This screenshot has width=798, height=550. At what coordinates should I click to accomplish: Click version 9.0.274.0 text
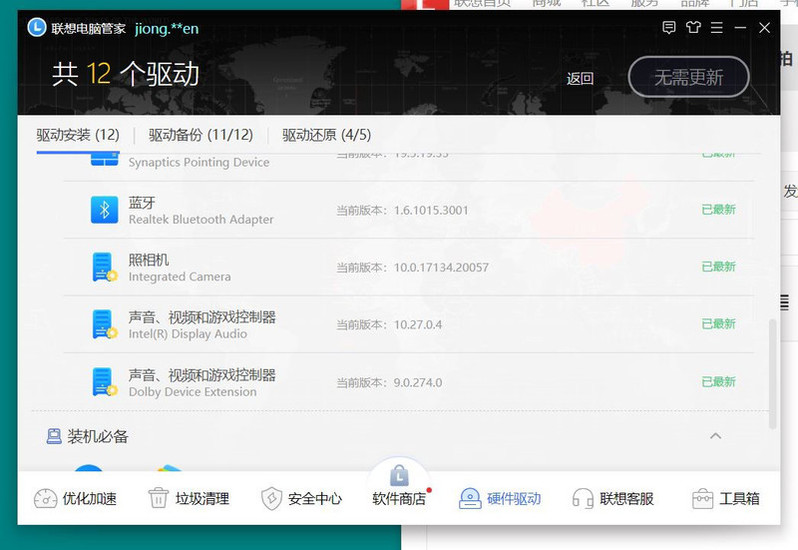pos(418,382)
